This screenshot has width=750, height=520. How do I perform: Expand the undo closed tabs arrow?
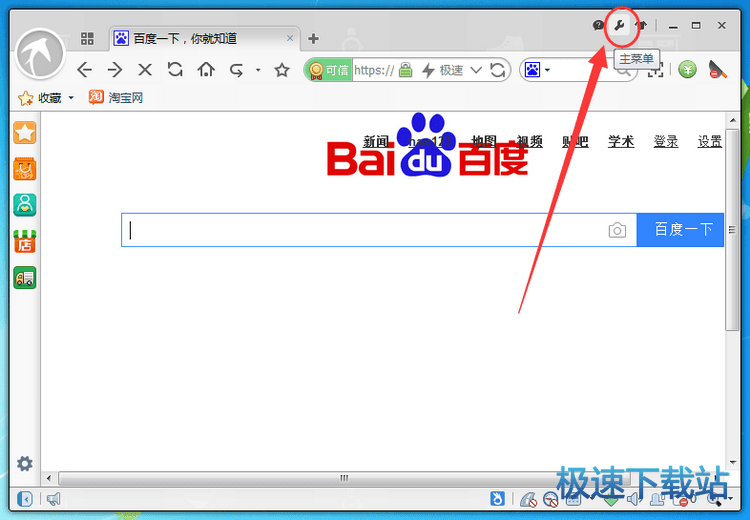pyautogui.click(x=258, y=70)
